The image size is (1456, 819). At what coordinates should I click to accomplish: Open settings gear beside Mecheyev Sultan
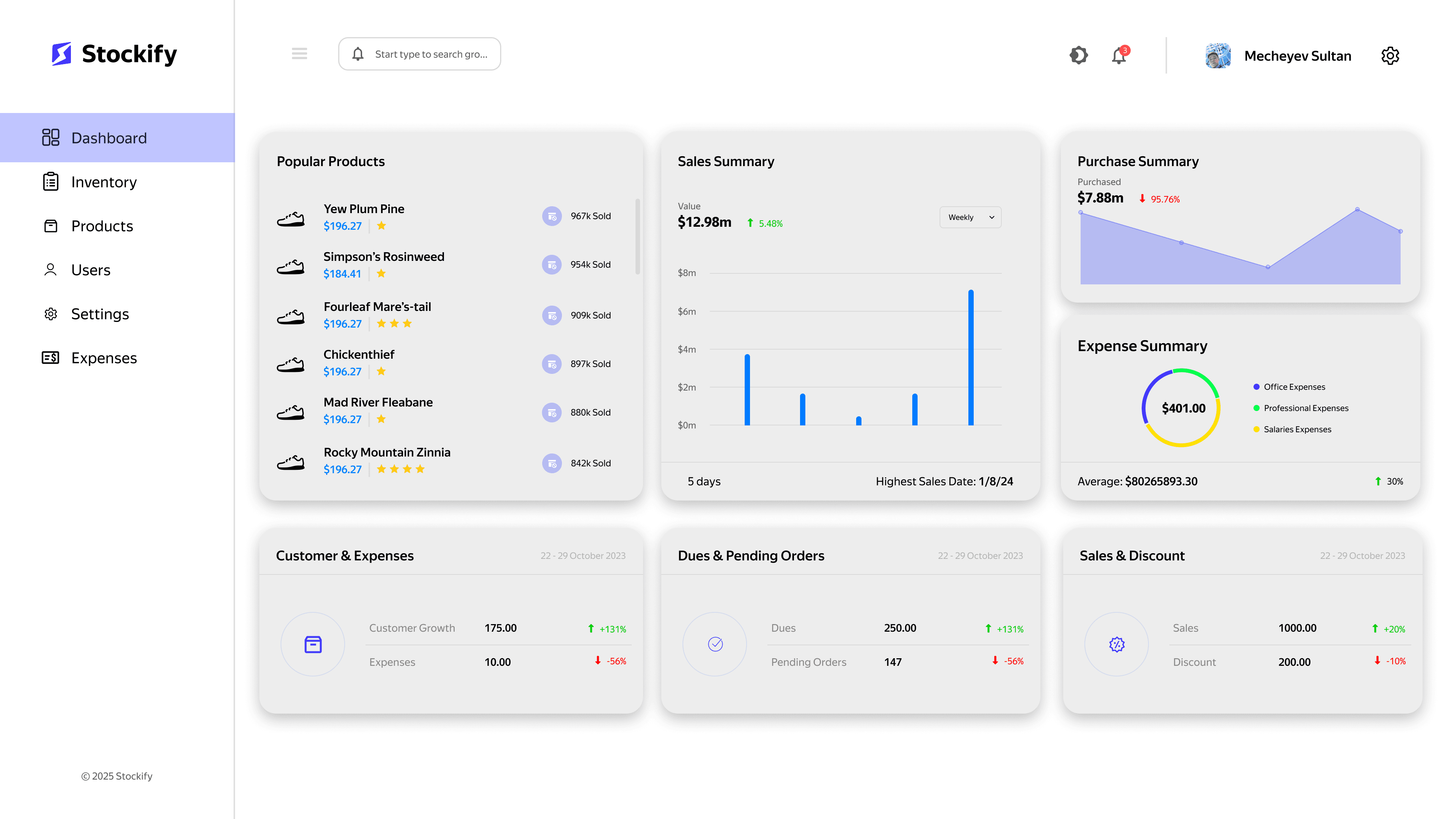1390,55
